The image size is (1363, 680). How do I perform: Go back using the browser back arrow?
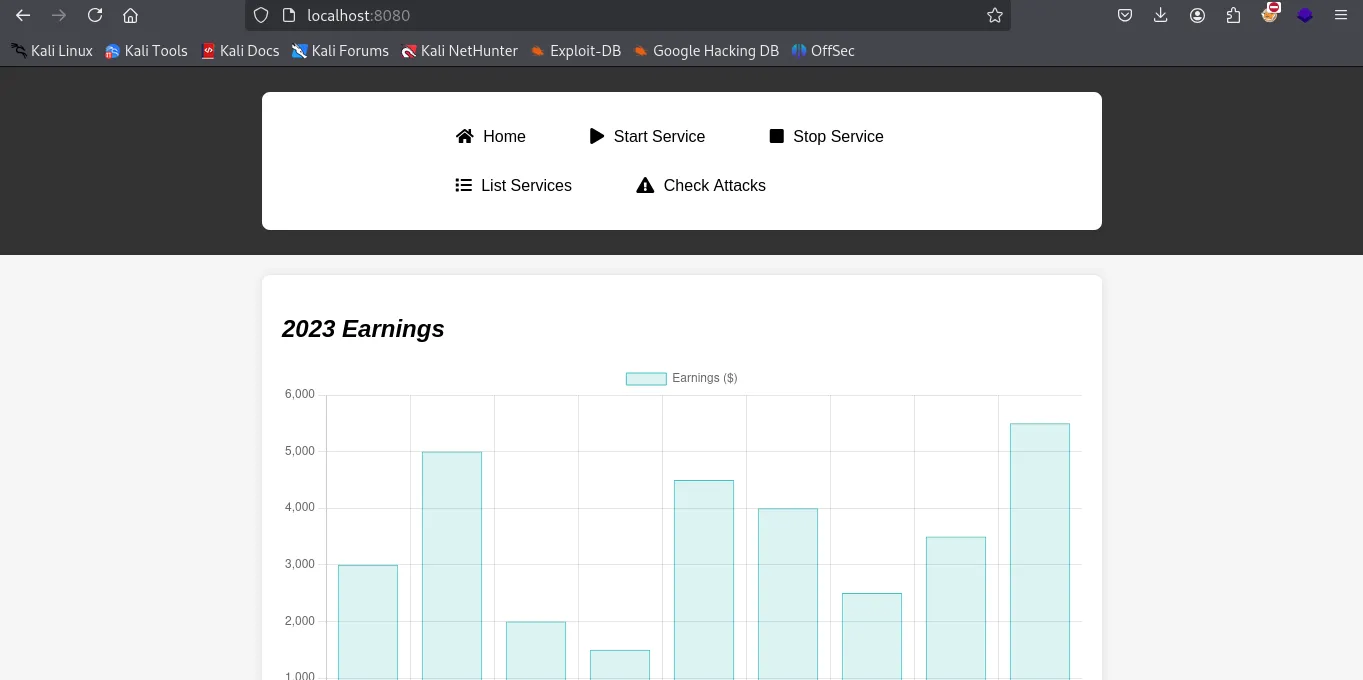click(23, 15)
